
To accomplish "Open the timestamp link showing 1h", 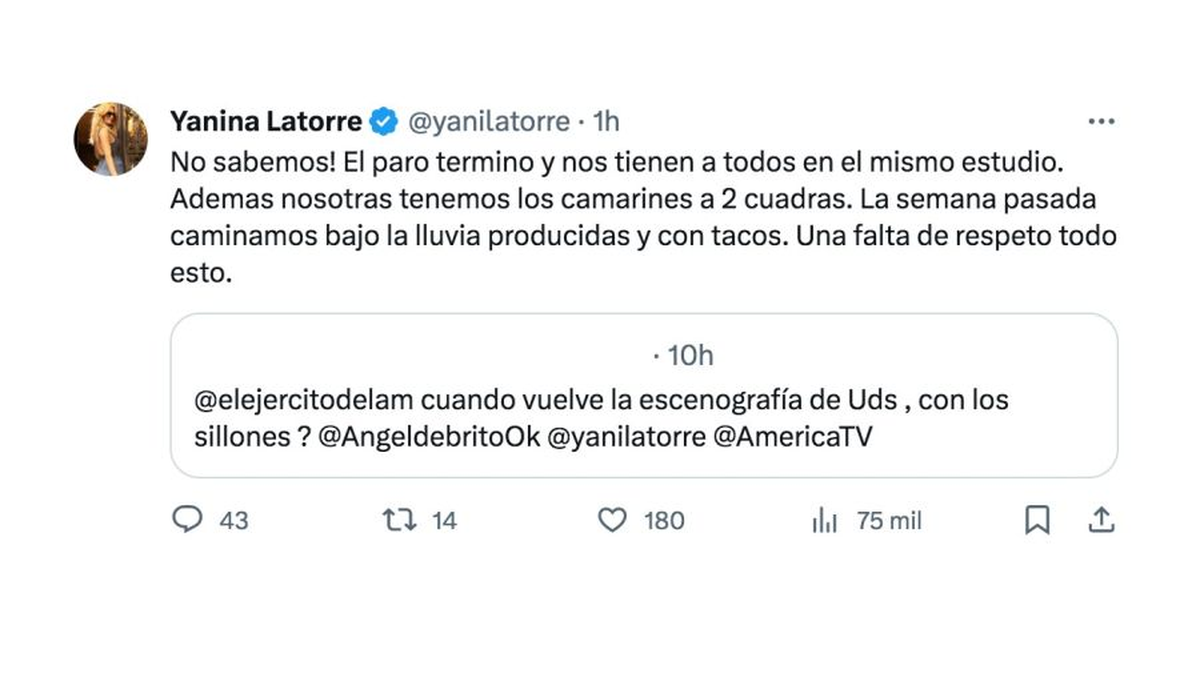I will [604, 121].
